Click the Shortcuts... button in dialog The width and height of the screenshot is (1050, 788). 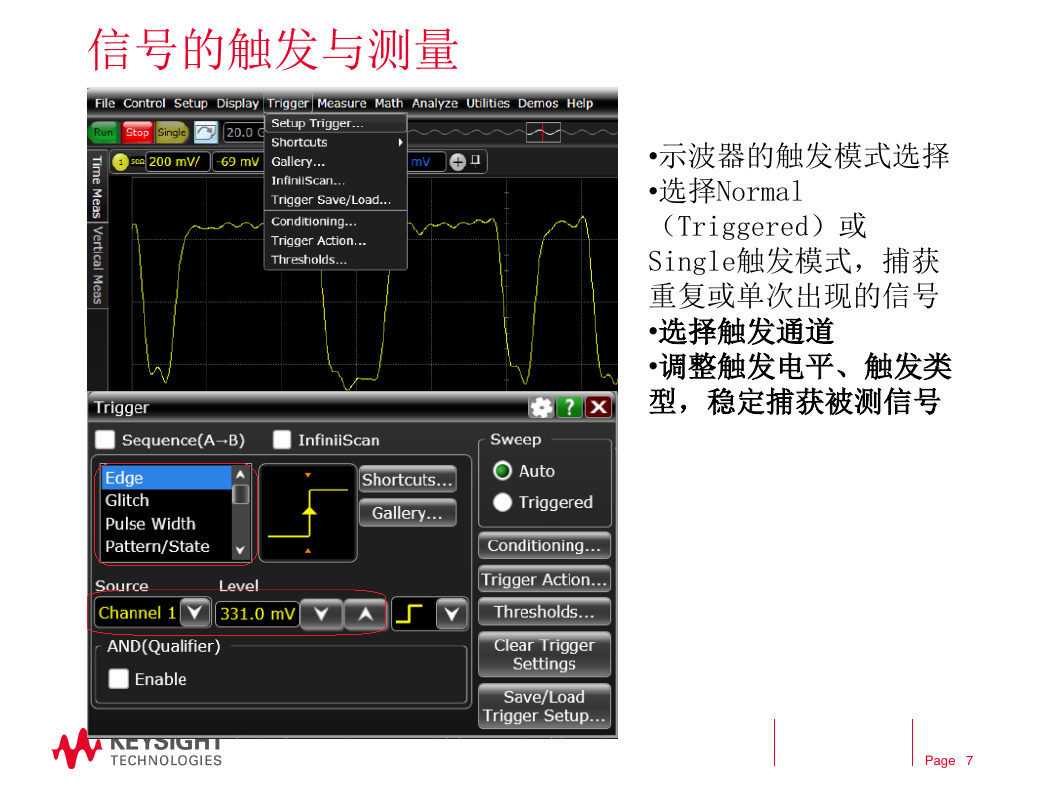click(408, 479)
